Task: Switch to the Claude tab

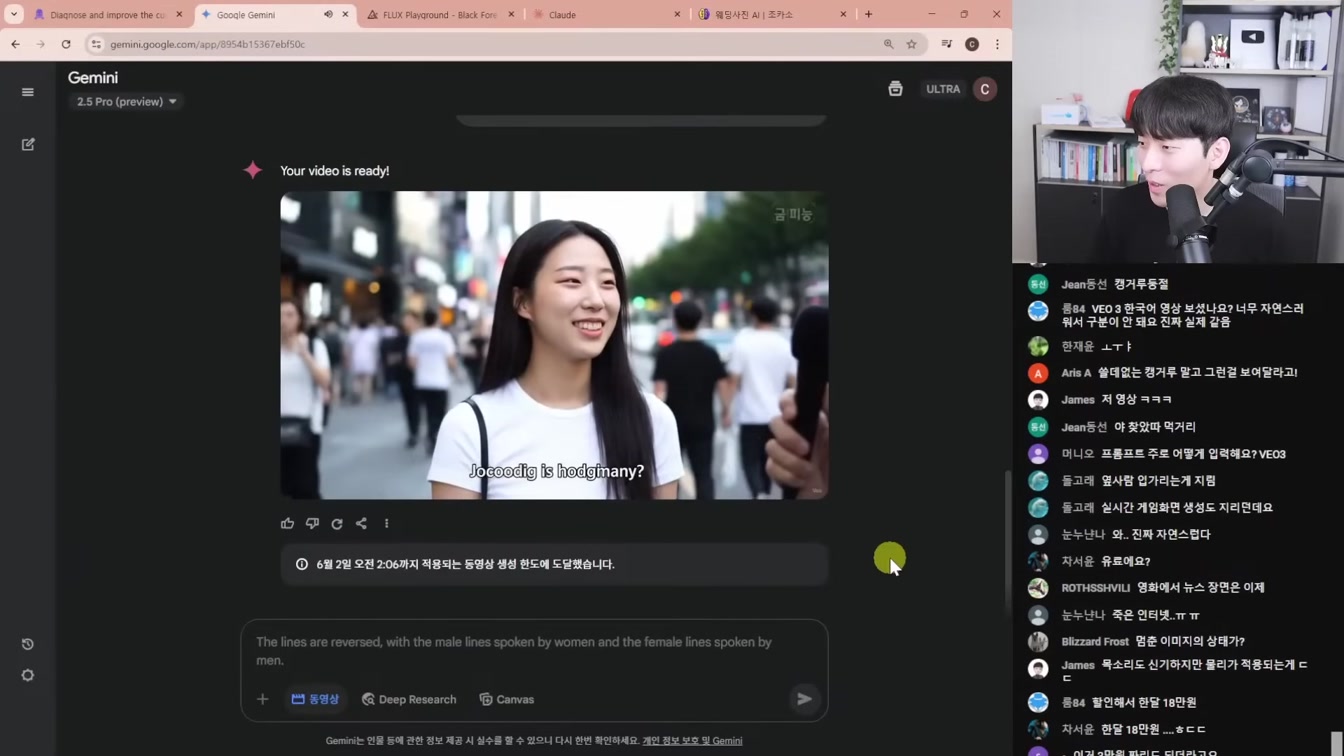Action: [606, 14]
